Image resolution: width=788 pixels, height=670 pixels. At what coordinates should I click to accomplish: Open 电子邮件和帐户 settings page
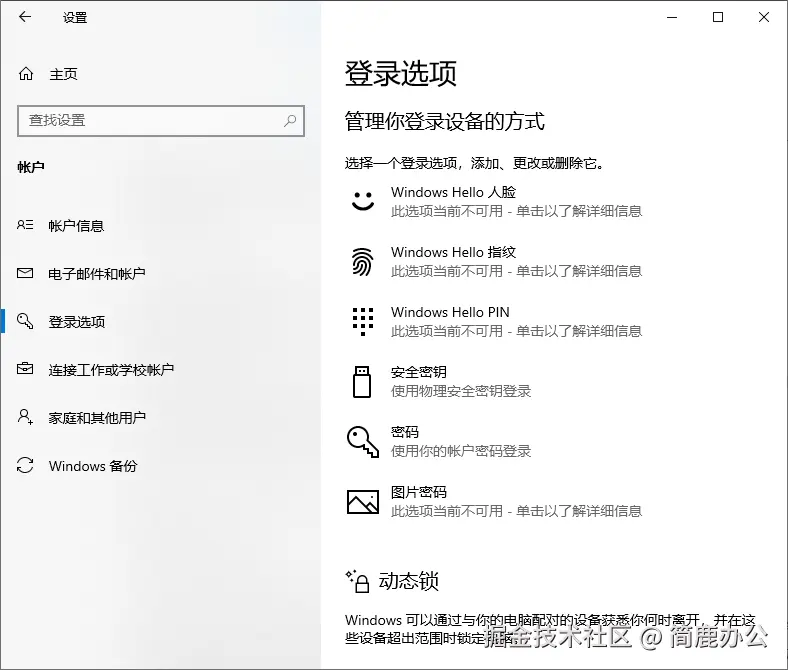[x=97, y=273]
